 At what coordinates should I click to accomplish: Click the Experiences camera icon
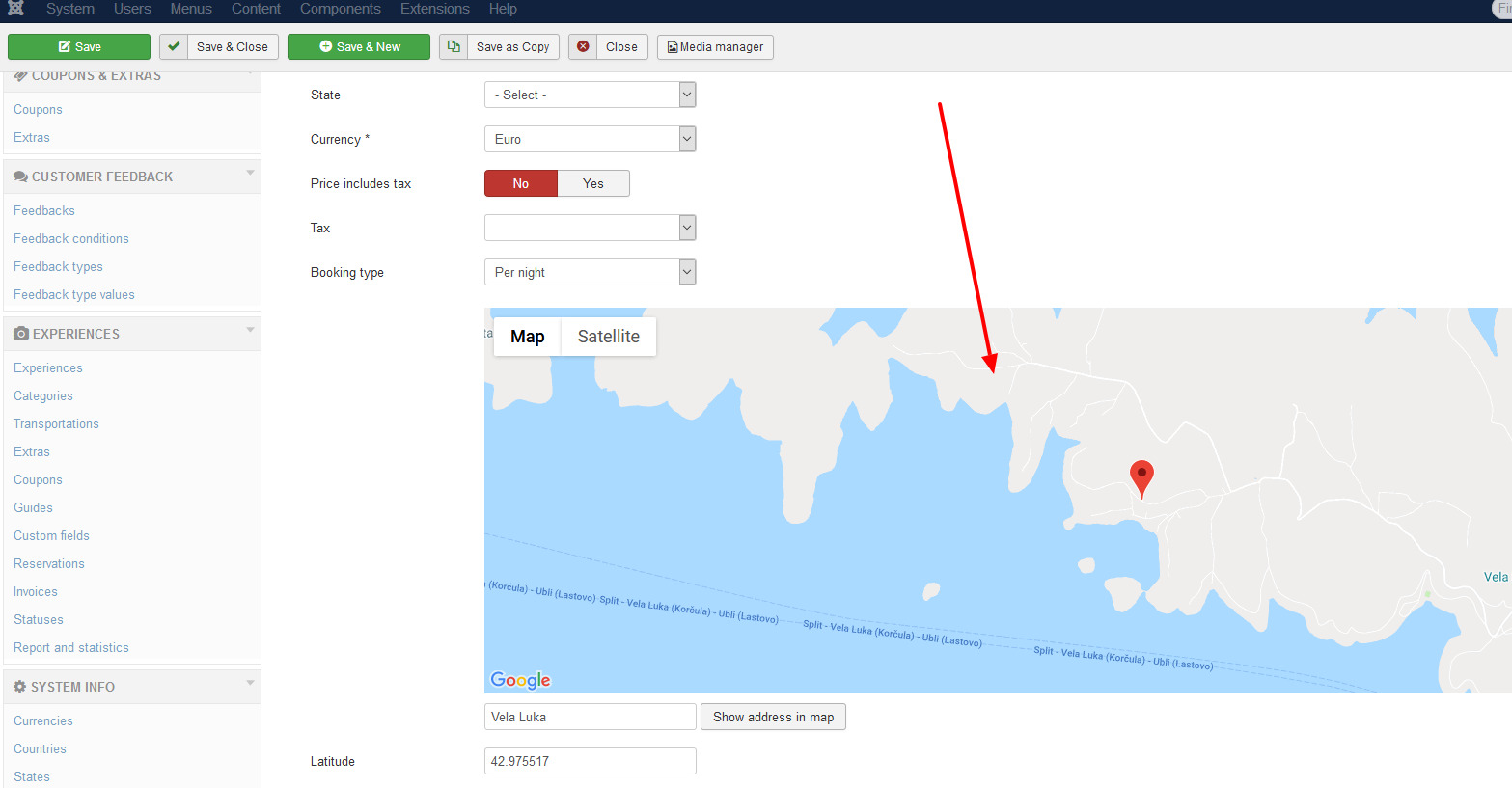(20, 334)
